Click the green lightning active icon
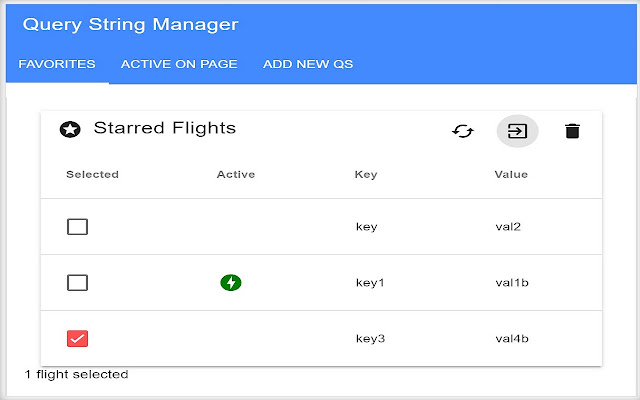The width and height of the screenshot is (640, 400). pos(231,283)
